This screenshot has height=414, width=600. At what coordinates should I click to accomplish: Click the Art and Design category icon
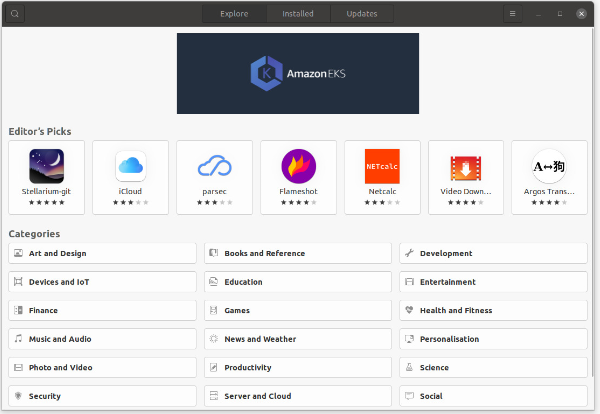click(x=18, y=253)
